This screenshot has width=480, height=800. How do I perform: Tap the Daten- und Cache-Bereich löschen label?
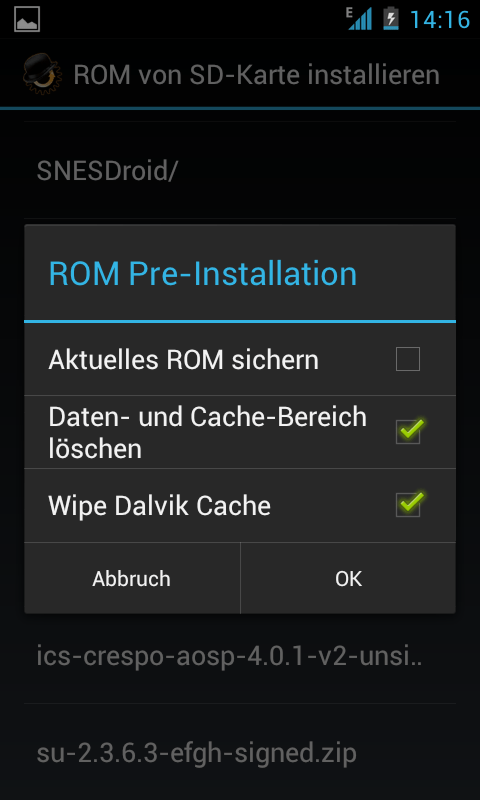208,433
